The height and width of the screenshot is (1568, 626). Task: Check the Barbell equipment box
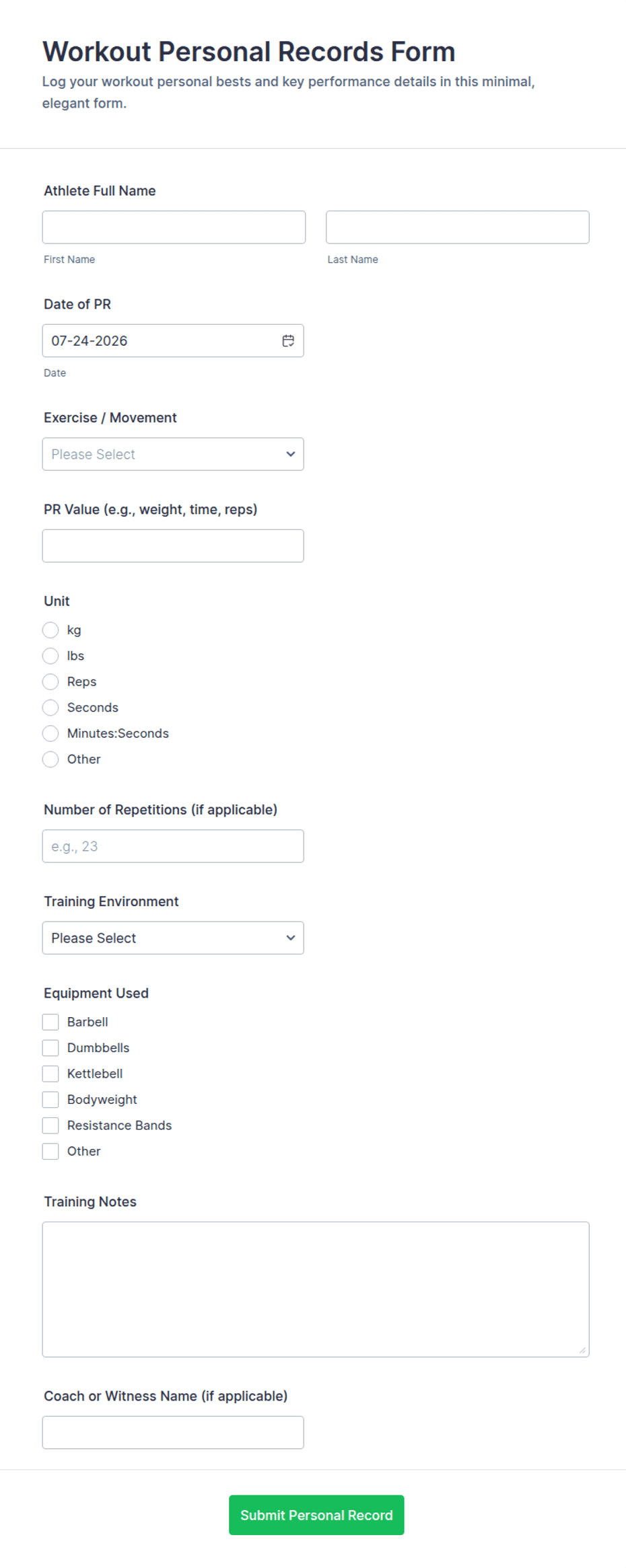[x=50, y=1022]
